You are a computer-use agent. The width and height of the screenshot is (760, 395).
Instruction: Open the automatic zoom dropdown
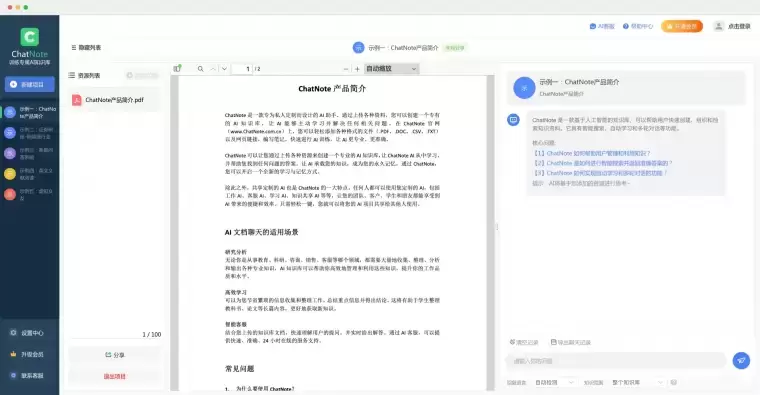(391, 69)
